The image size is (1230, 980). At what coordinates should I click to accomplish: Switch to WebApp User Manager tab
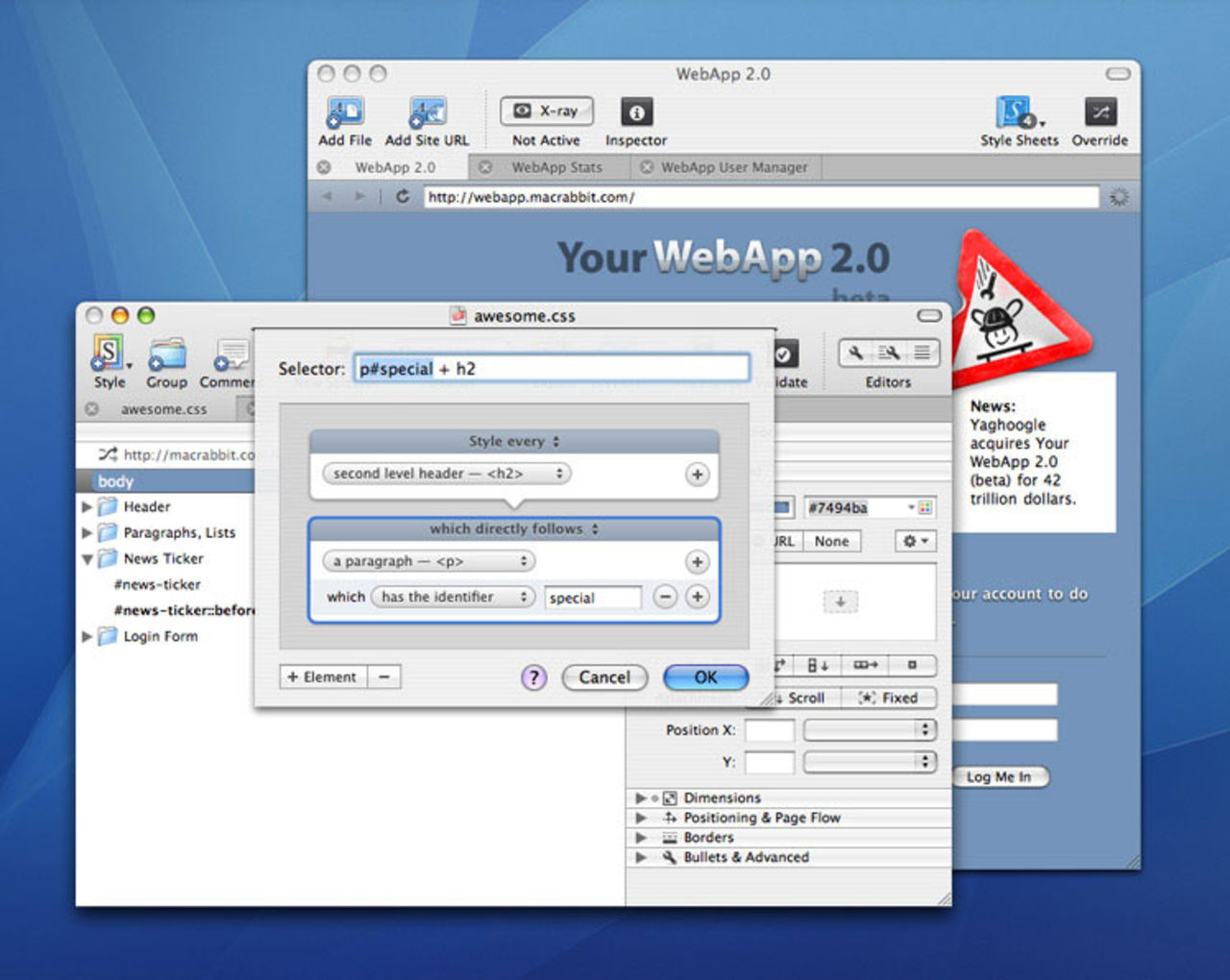(734, 167)
